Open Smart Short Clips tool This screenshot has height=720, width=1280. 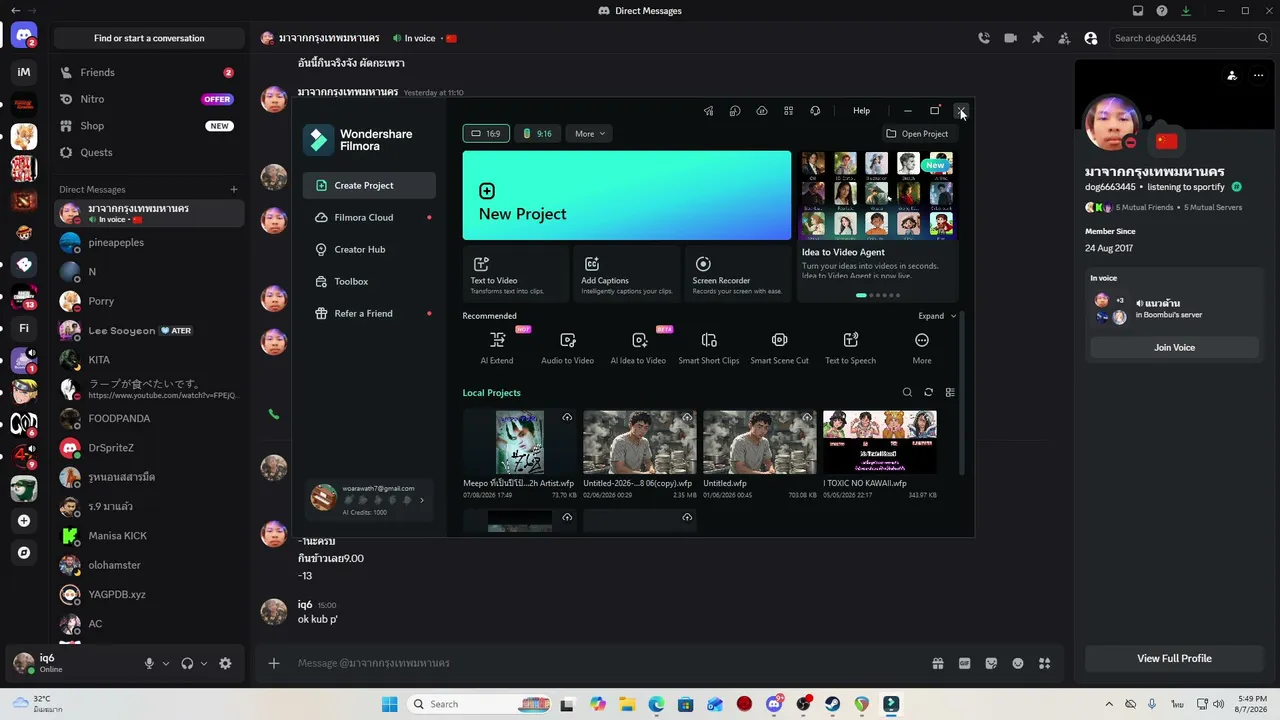pyautogui.click(x=709, y=348)
